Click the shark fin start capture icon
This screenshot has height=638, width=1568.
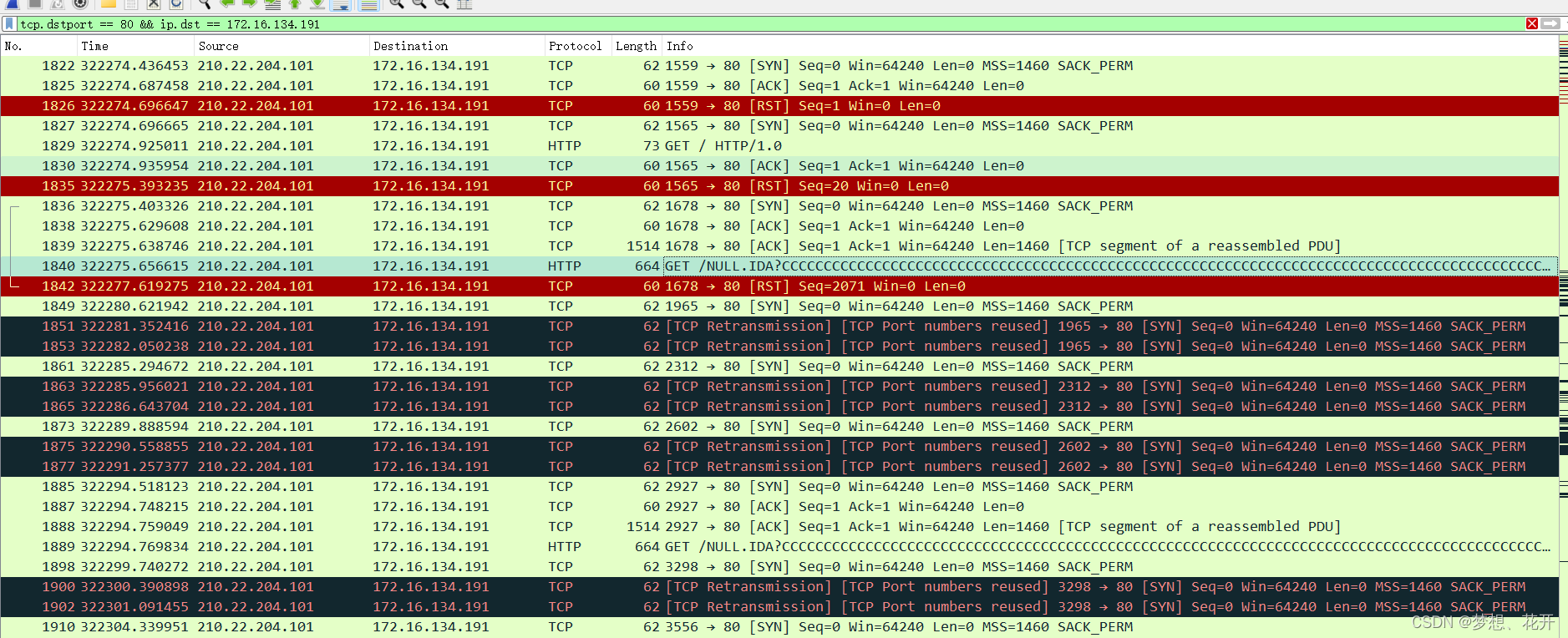12,4
